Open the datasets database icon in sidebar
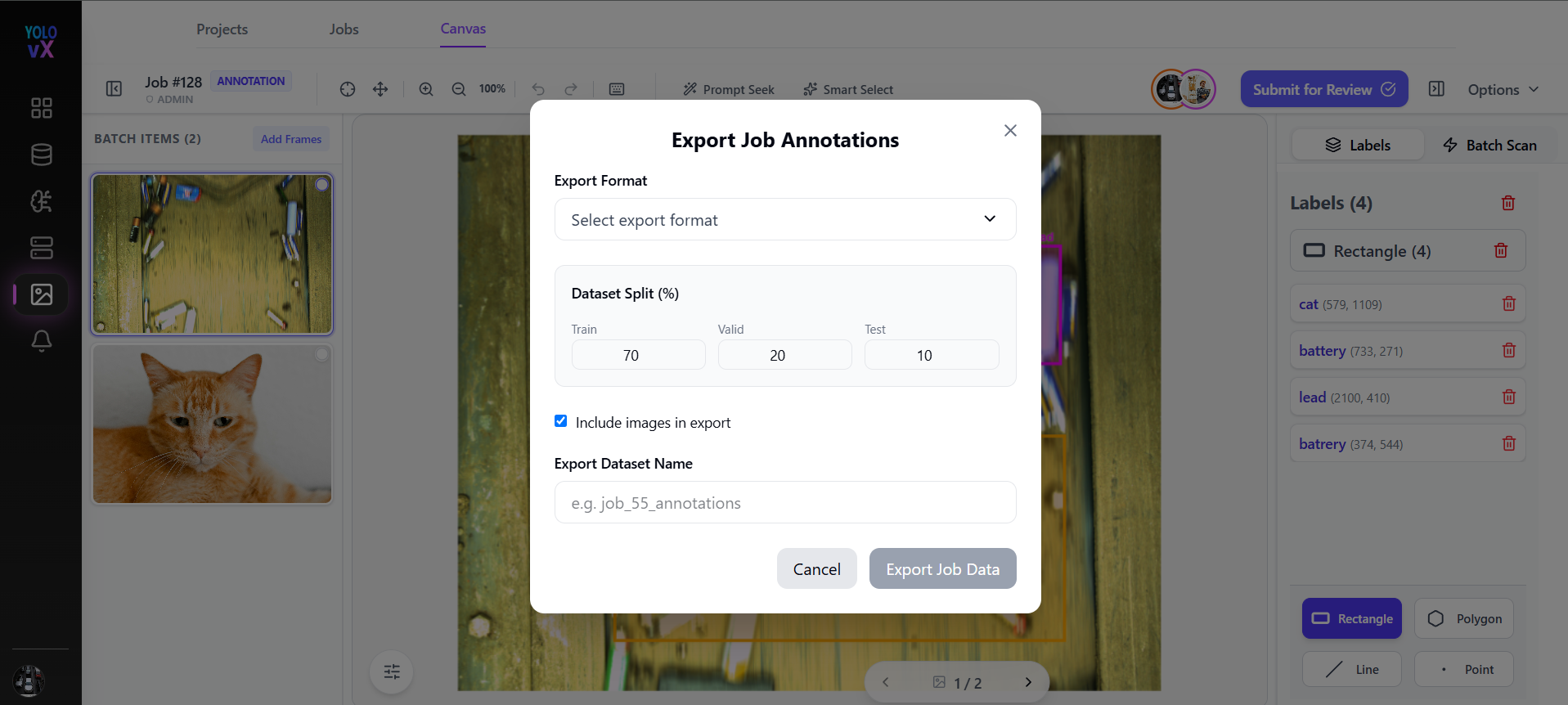 click(41, 155)
